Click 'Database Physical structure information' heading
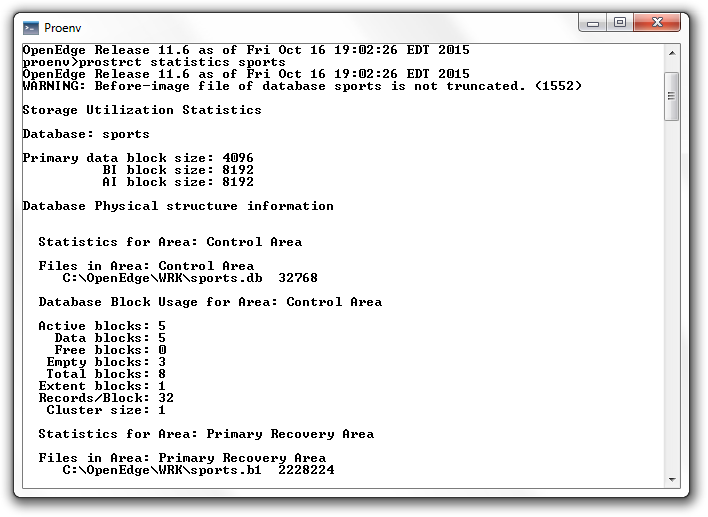The image size is (708, 517). pos(178,206)
